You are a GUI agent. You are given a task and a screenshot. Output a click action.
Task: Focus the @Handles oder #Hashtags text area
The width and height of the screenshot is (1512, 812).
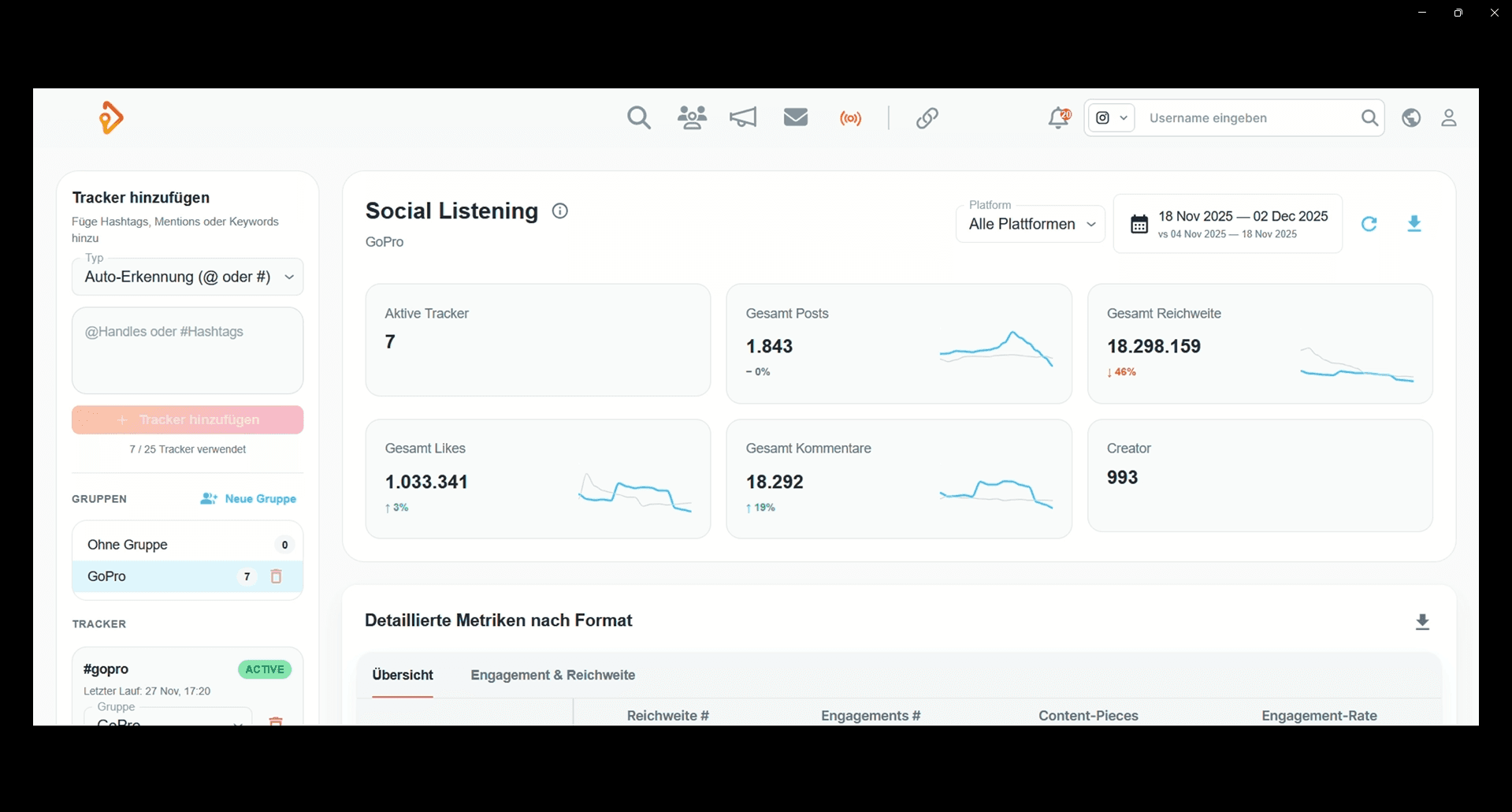[x=188, y=351]
